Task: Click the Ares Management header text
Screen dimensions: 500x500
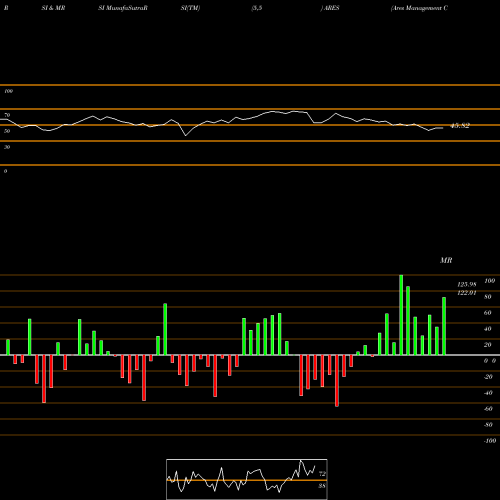Action: point(419,8)
